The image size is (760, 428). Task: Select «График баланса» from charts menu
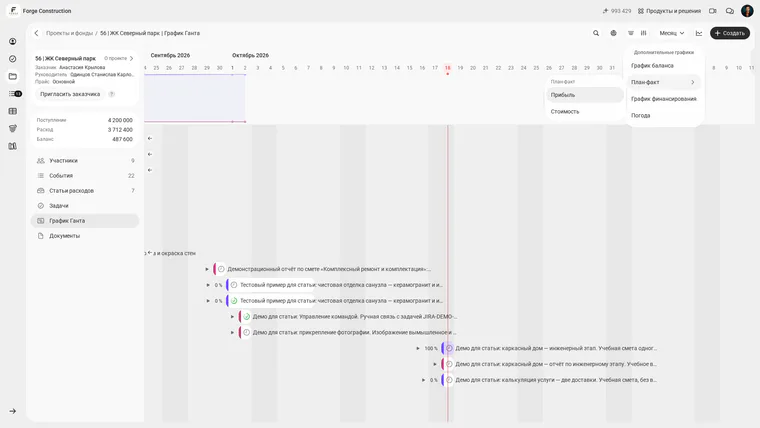[x=664, y=65]
